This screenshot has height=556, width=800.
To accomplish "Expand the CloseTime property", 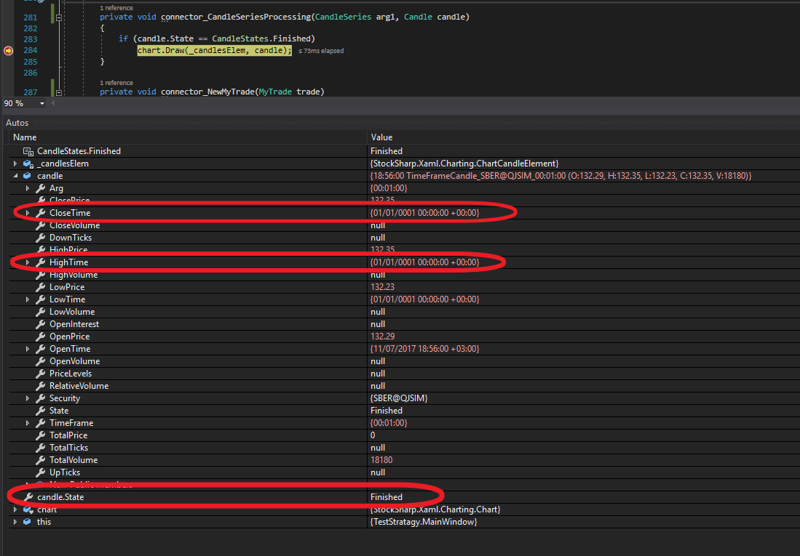I will pos(28,213).
